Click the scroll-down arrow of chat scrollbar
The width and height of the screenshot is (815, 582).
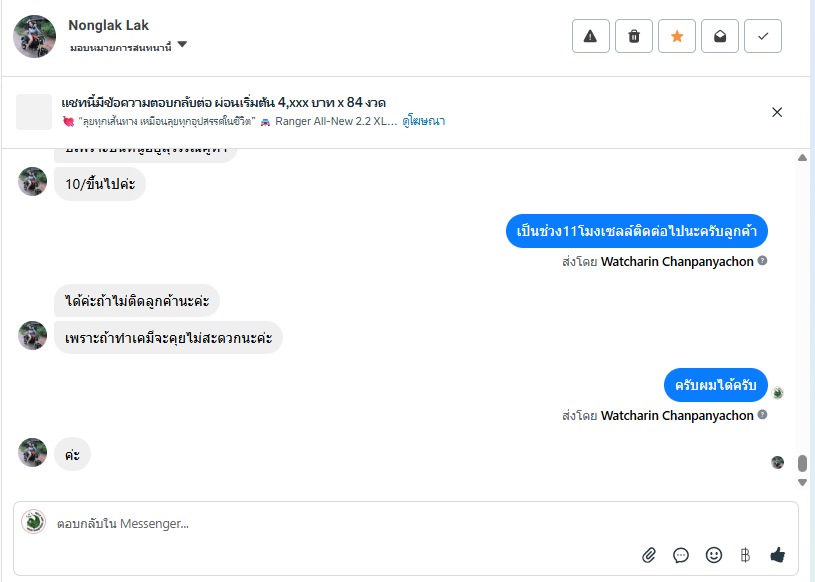click(x=802, y=482)
